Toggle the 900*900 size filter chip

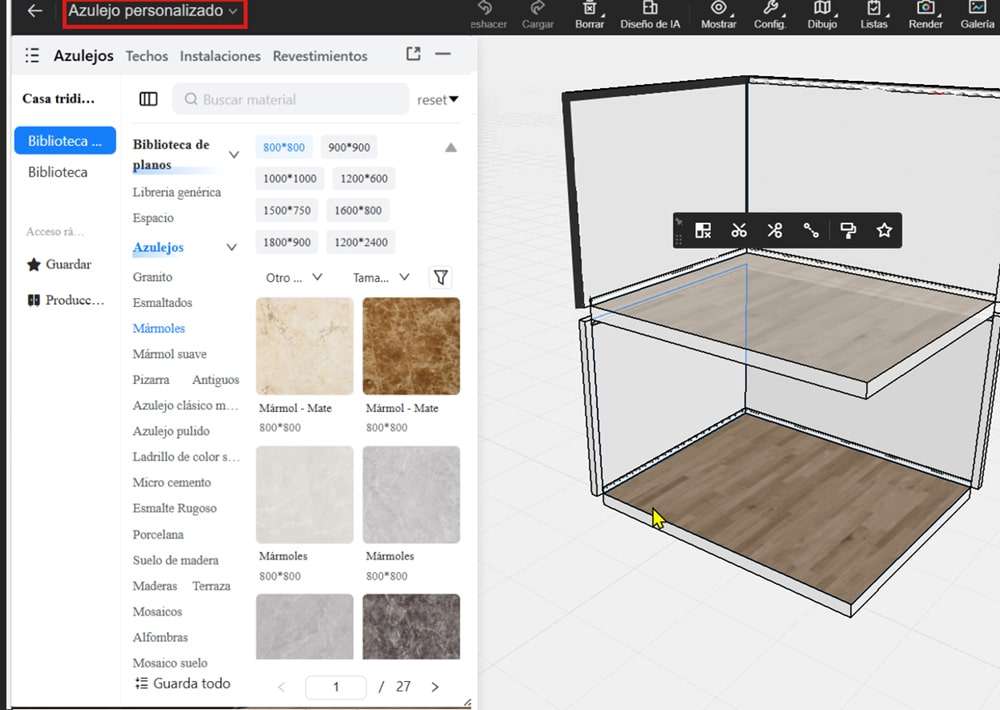tap(349, 147)
